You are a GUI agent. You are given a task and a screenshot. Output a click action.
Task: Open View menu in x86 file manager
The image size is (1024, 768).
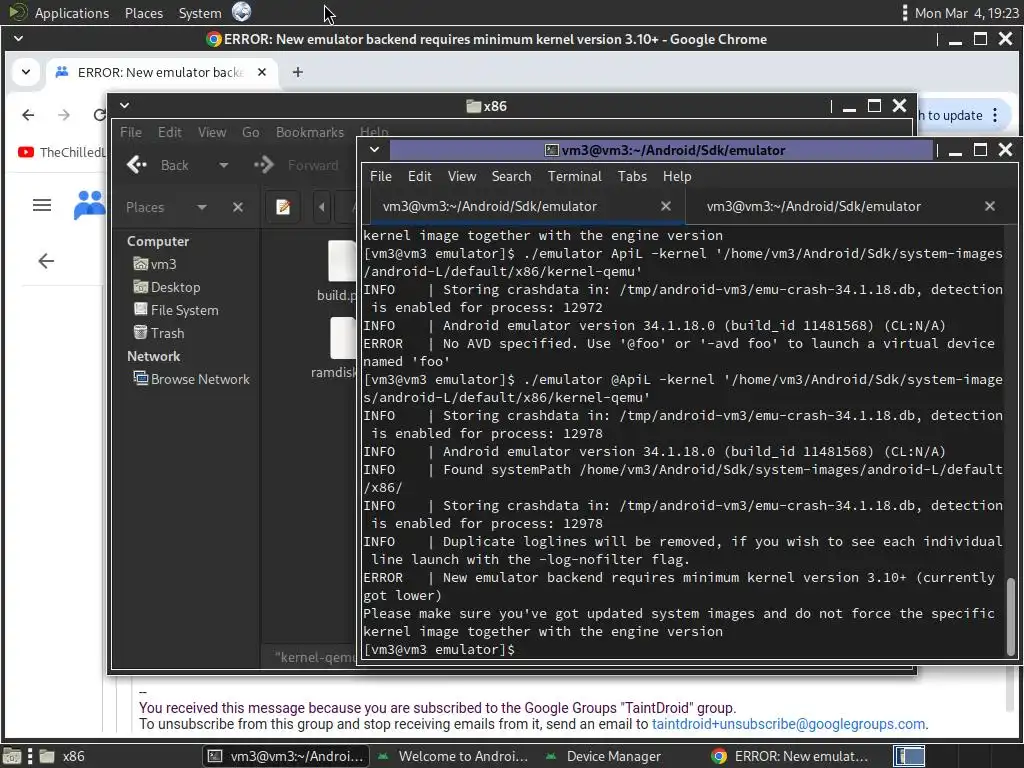[212, 132]
